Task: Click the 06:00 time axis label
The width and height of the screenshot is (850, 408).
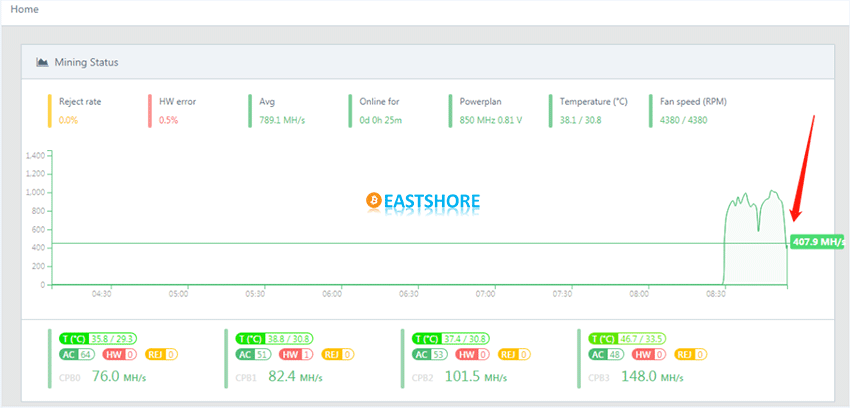Action: 332,294
